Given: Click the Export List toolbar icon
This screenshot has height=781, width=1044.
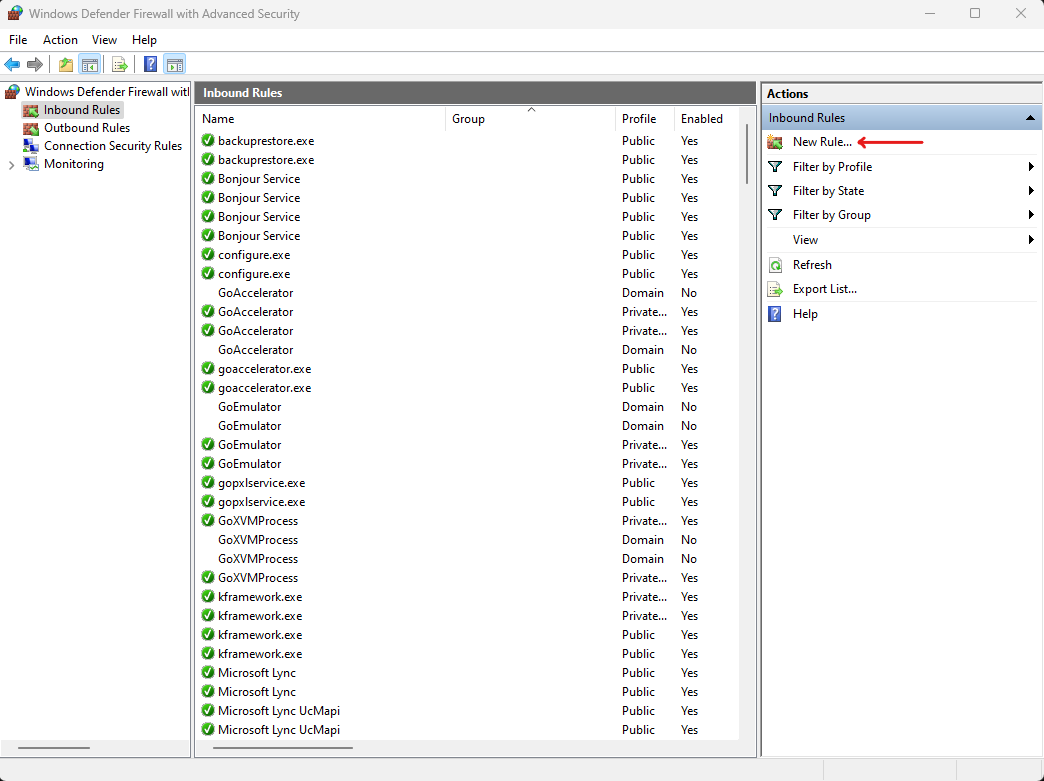Looking at the screenshot, I should [120, 65].
